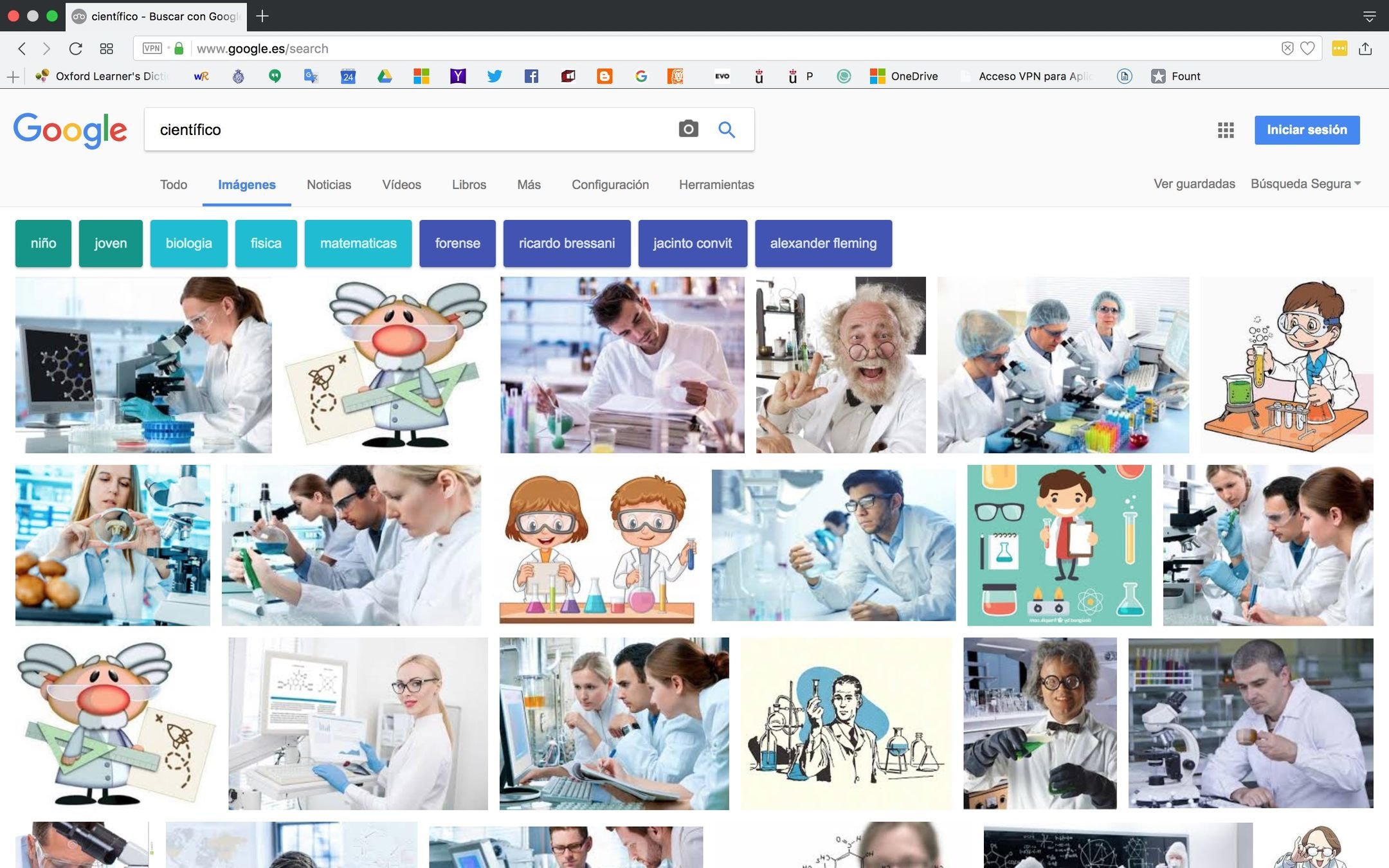The height and width of the screenshot is (868, 1389).
Task: Click the camera search-by-image icon
Action: [688, 129]
